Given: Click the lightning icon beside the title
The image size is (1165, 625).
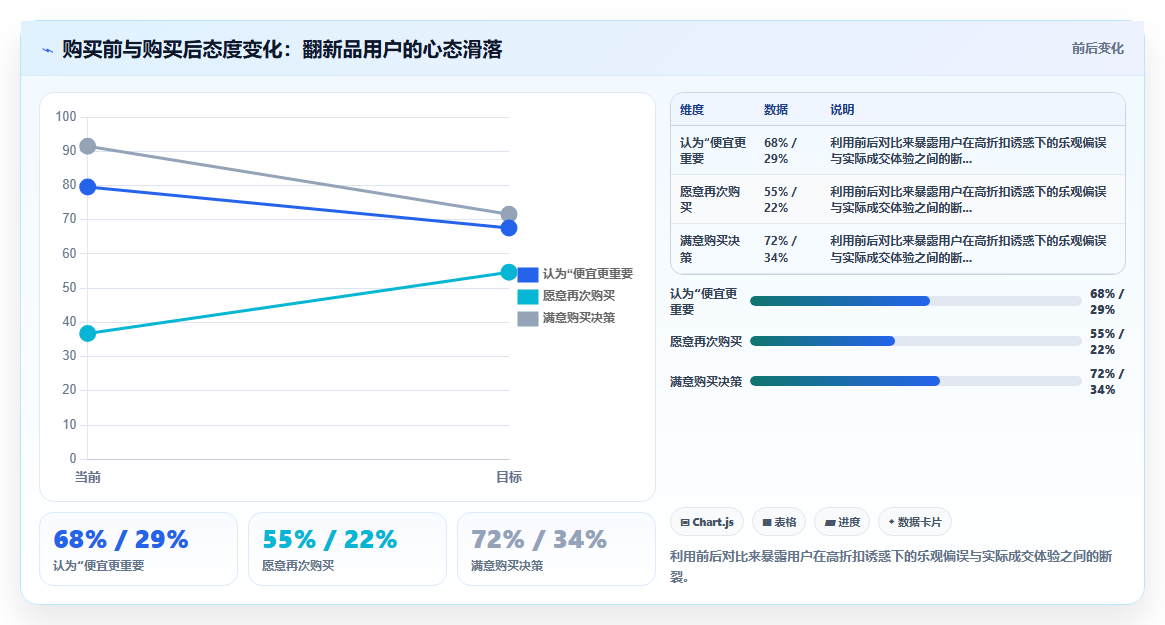Looking at the screenshot, I should click(48, 51).
